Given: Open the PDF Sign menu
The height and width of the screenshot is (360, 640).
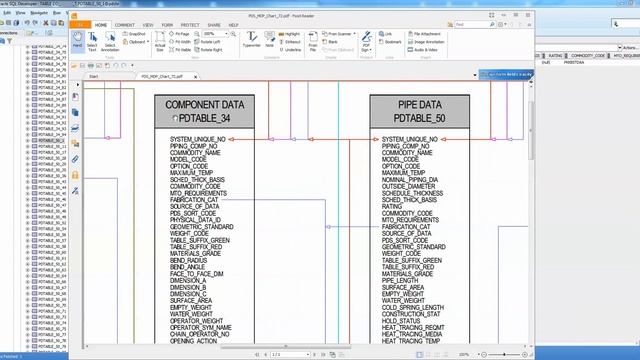Looking at the screenshot, I should pyautogui.click(x=366, y=41).
